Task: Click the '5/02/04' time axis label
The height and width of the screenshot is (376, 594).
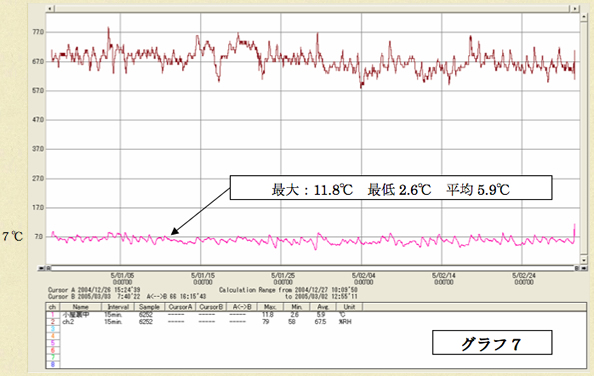Action: 363,276
